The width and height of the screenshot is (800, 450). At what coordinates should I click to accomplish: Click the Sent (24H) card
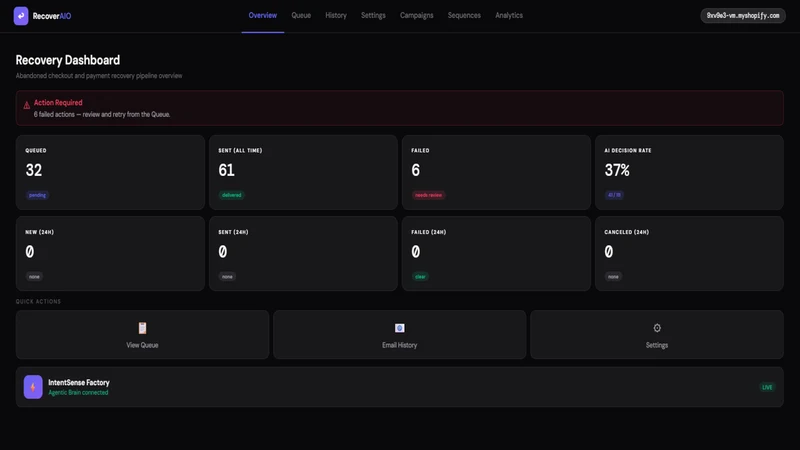click(x=303, y=254)
